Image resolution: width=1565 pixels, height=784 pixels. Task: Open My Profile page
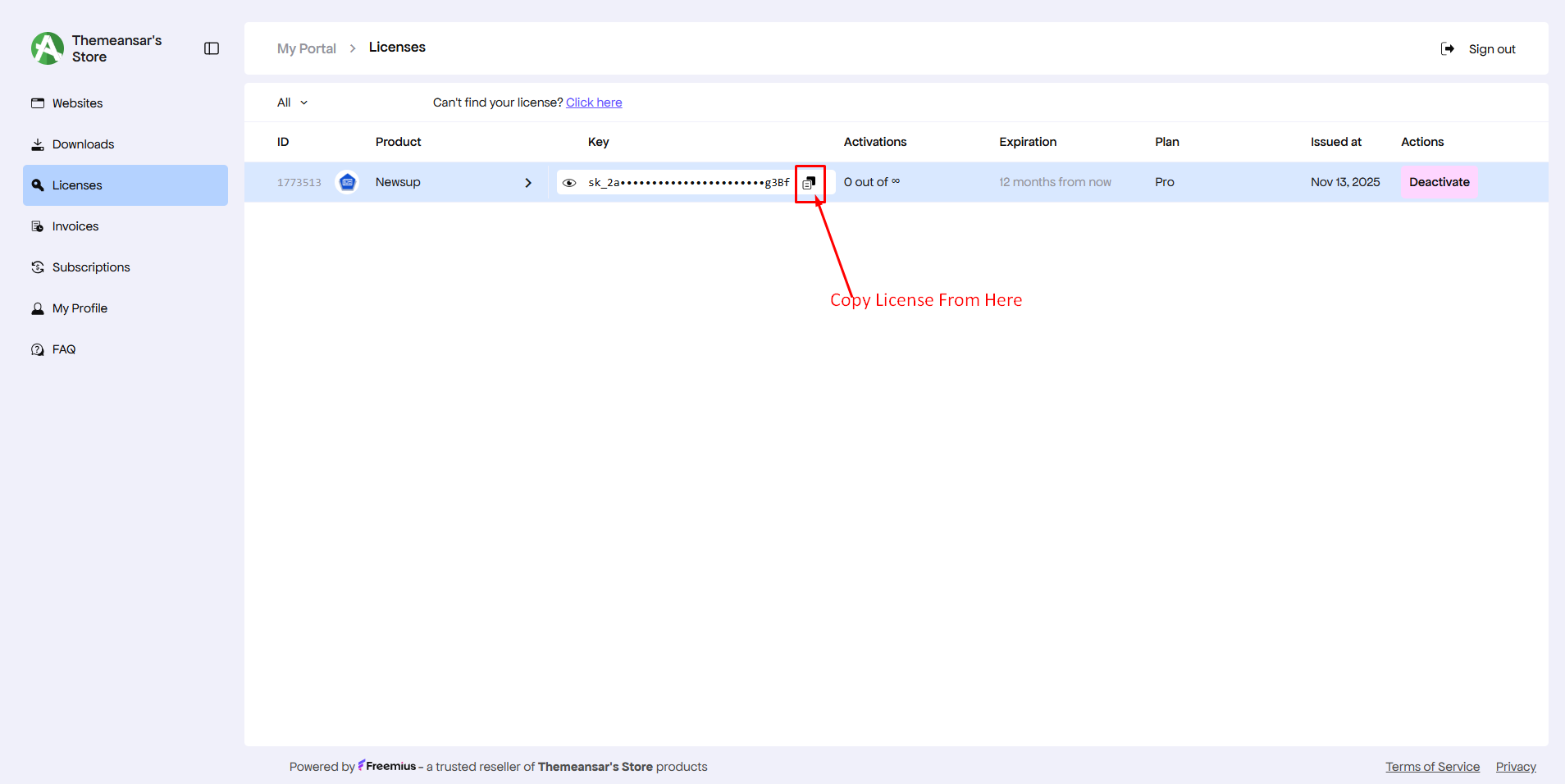[80, 308]
